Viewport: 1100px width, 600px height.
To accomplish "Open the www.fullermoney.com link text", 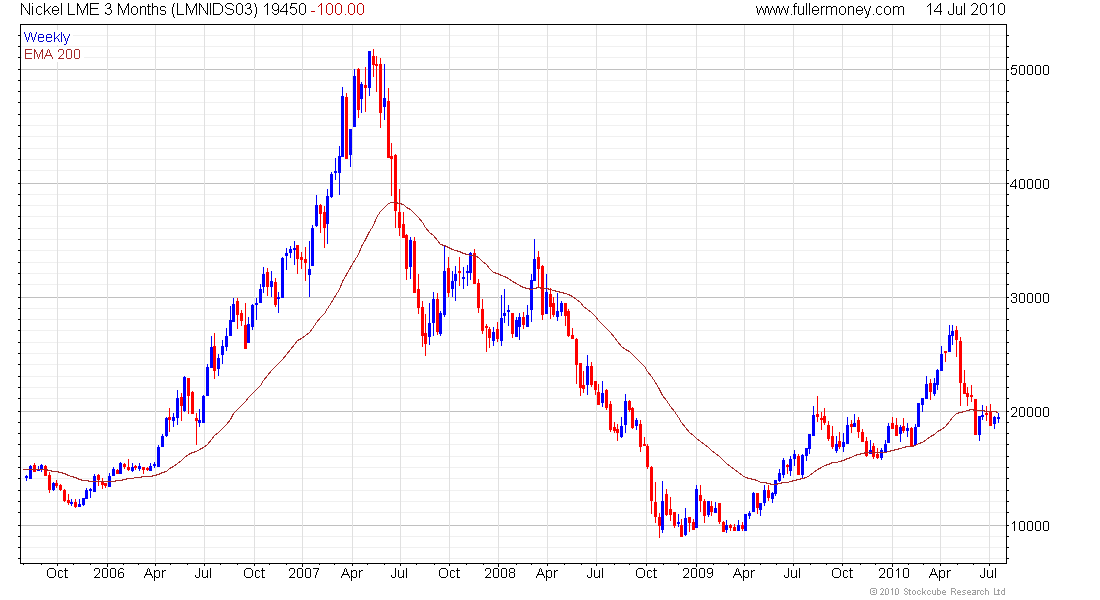I will (830, 10).
